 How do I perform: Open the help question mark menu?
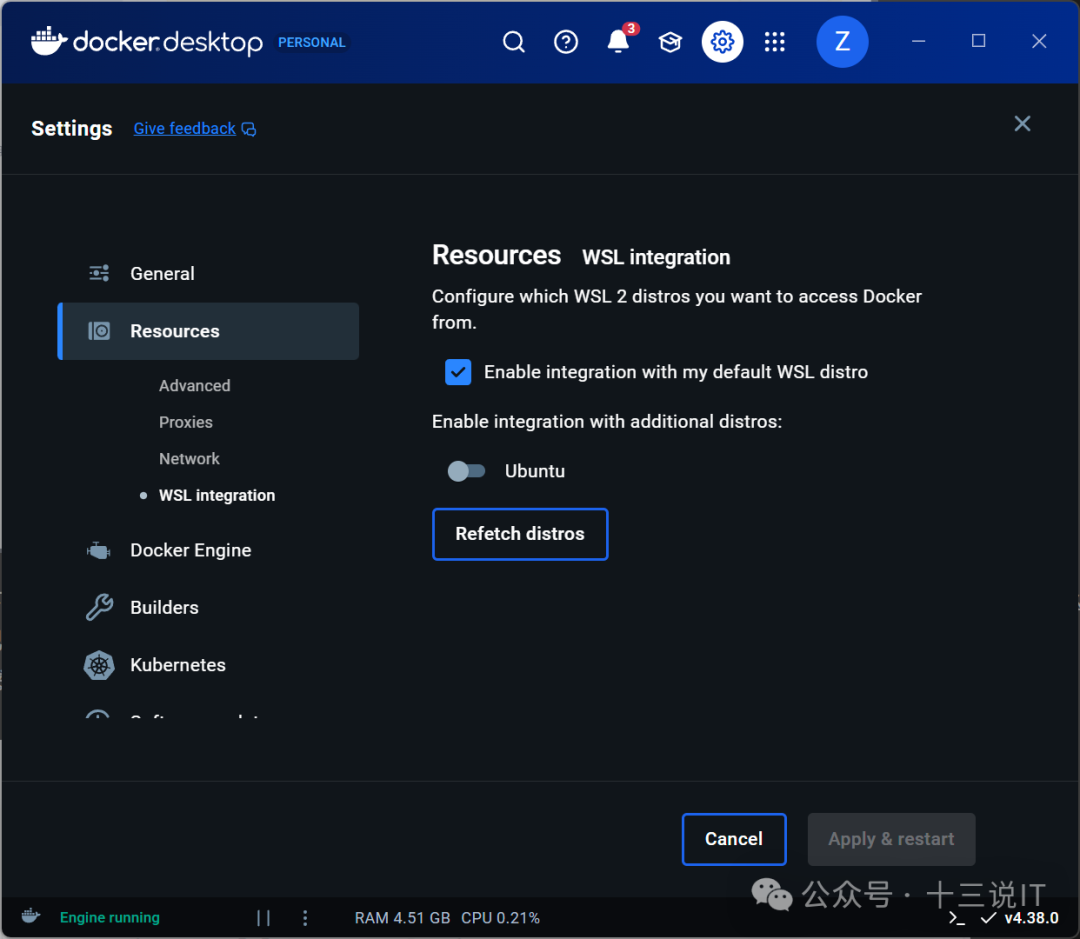pyautogui.click(x=565, y=42)
